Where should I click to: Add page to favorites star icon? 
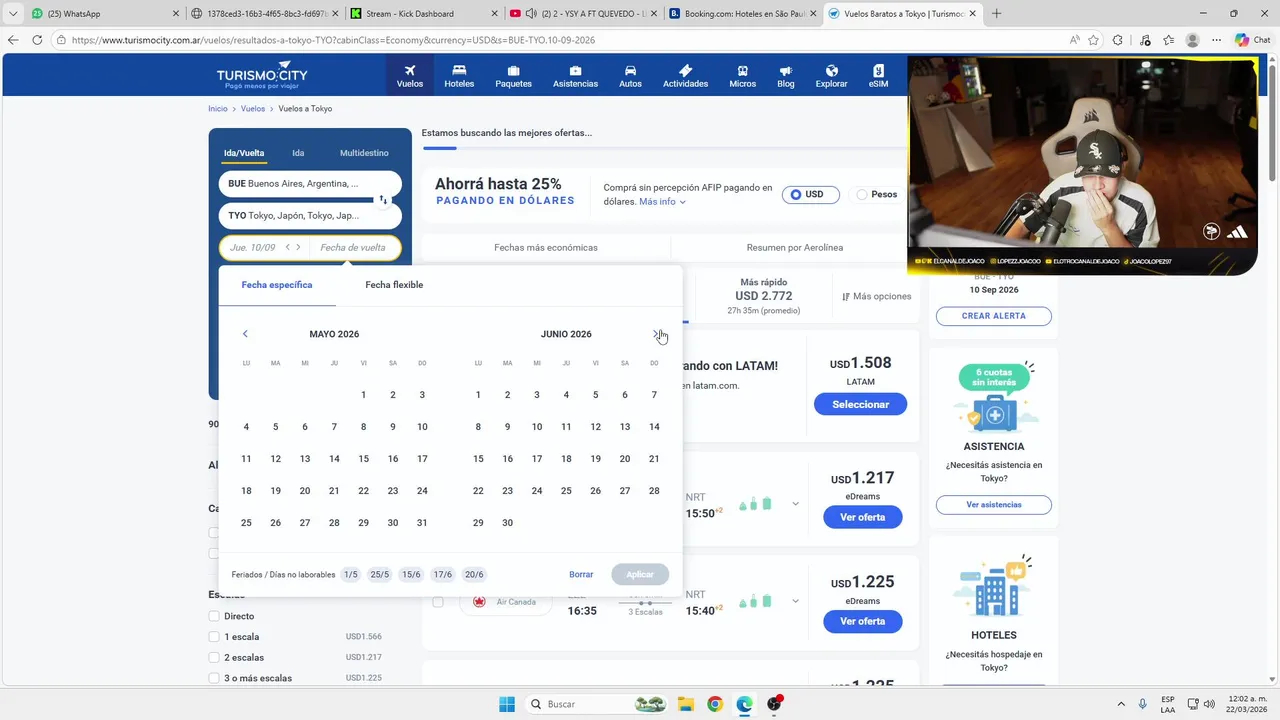(1093, 40)
